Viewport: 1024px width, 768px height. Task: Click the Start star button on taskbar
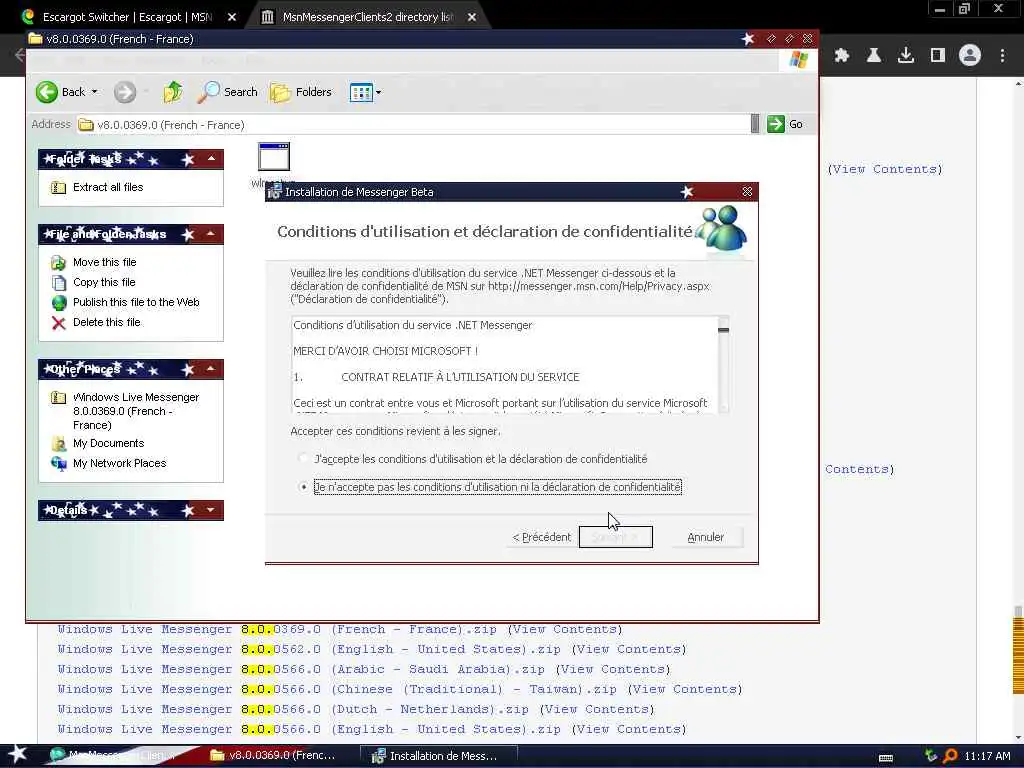[x=17, y=755]
